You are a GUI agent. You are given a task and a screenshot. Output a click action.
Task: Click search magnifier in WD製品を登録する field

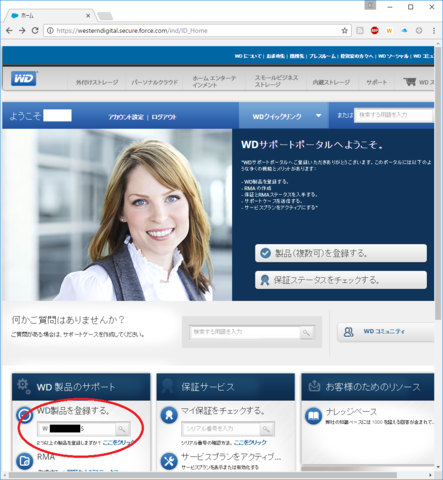(x=122, y=429)
